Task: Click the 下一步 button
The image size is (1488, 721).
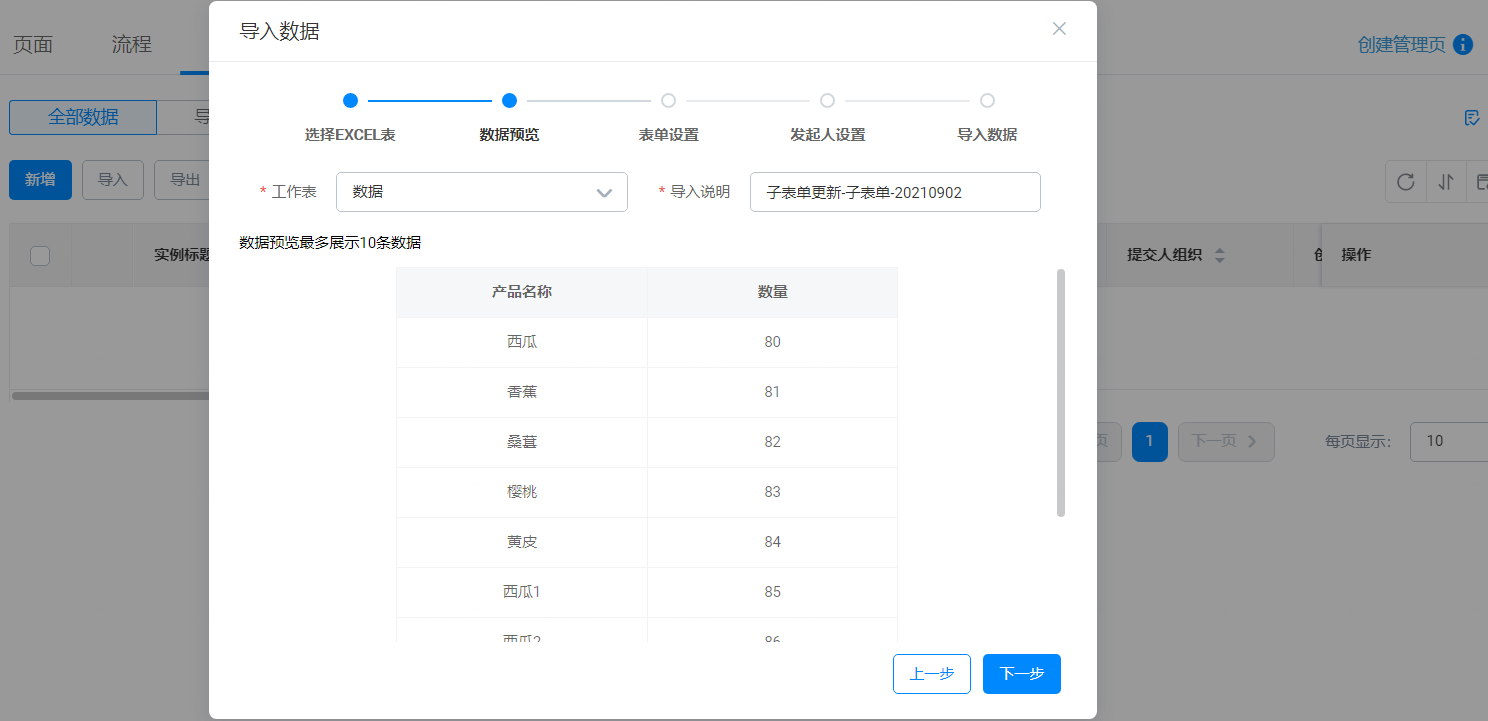Action: (x=1022, y=674)
